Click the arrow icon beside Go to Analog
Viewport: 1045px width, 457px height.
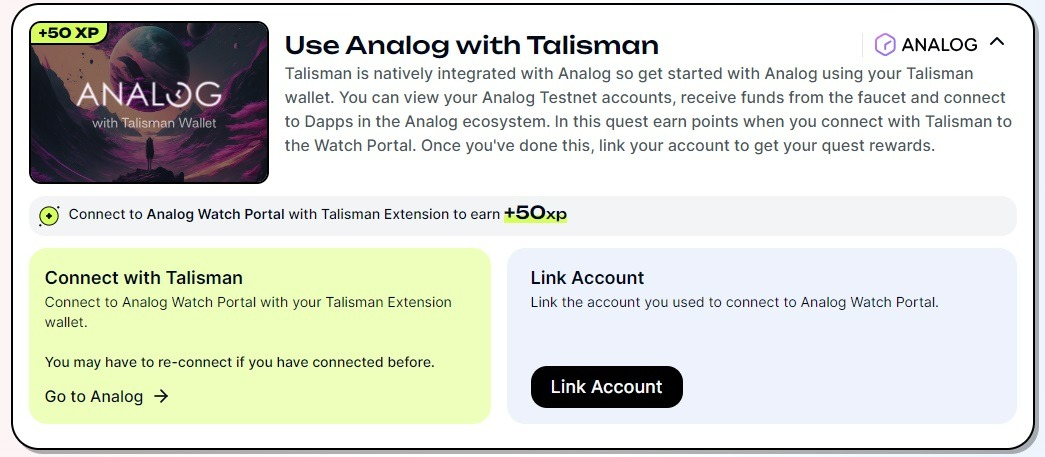point(161,397)
